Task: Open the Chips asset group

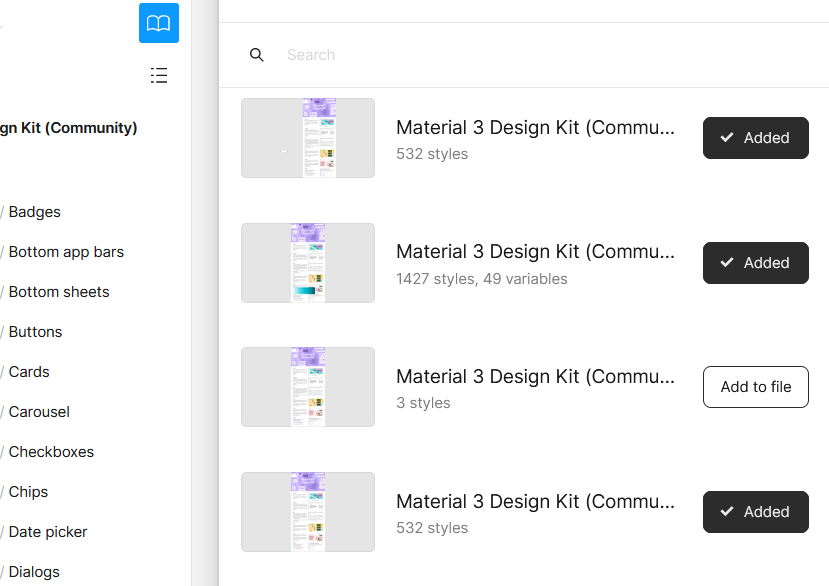Action: click(28, 492)
